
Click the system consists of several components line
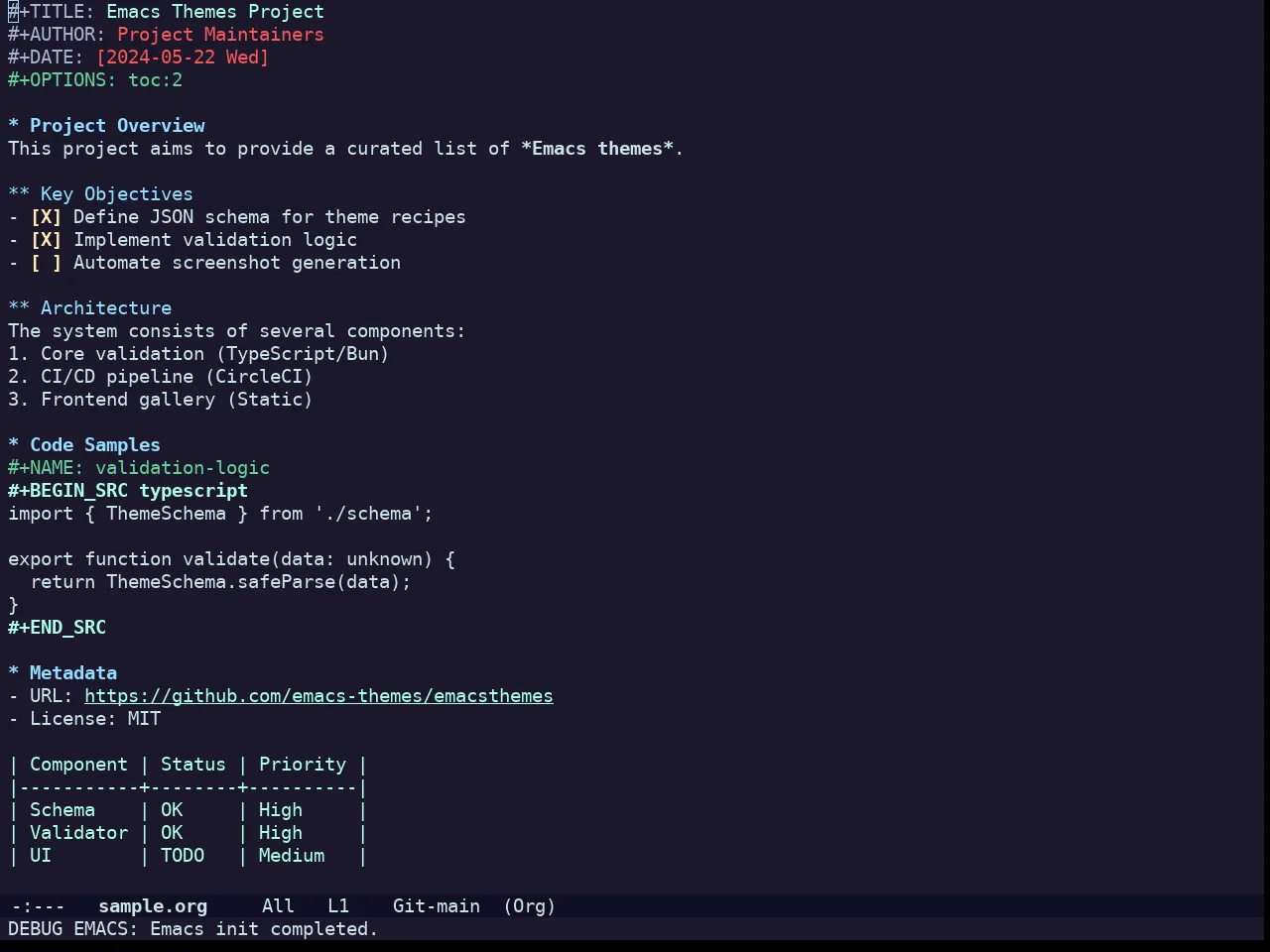(237, 331)
